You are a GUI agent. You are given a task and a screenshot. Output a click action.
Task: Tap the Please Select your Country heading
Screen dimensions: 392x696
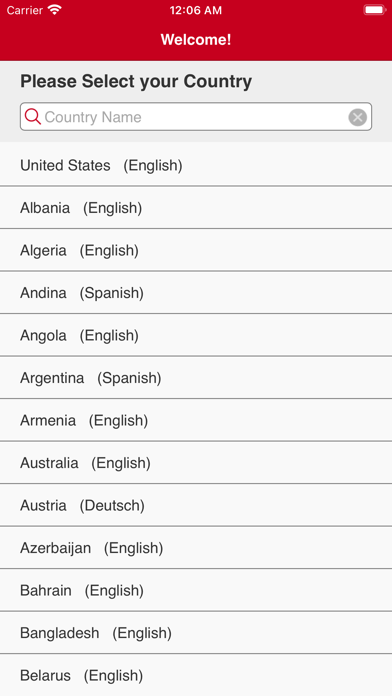pos(136,81)
